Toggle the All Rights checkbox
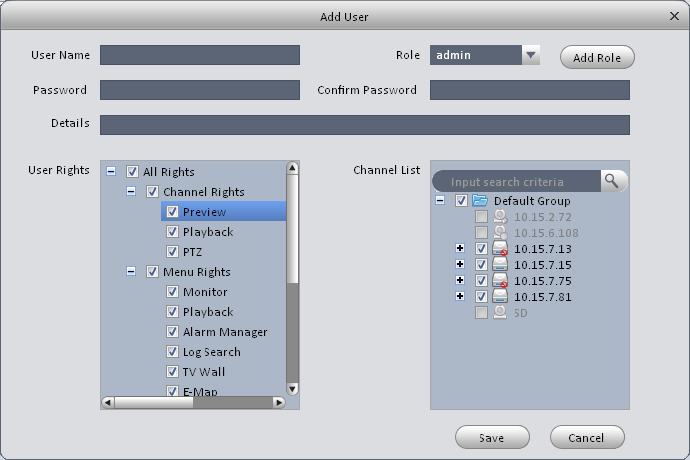 coord(132,171)
